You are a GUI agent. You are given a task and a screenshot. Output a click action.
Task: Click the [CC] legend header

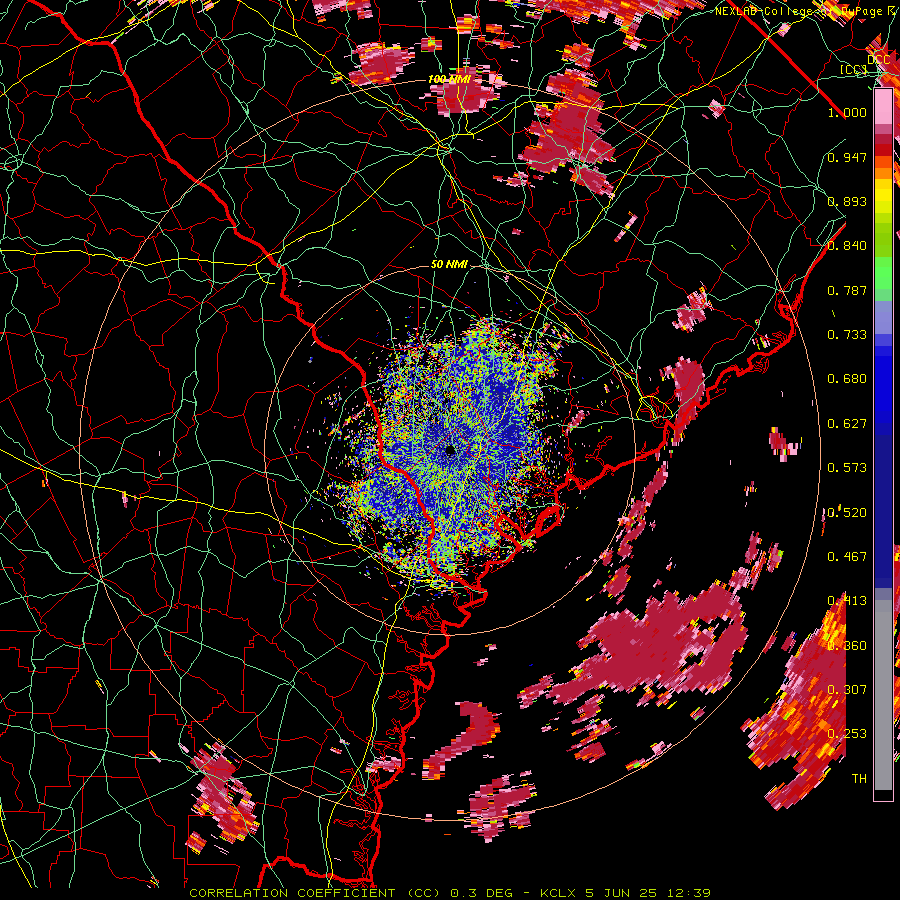pyautogui.click(x=854, y=69)
